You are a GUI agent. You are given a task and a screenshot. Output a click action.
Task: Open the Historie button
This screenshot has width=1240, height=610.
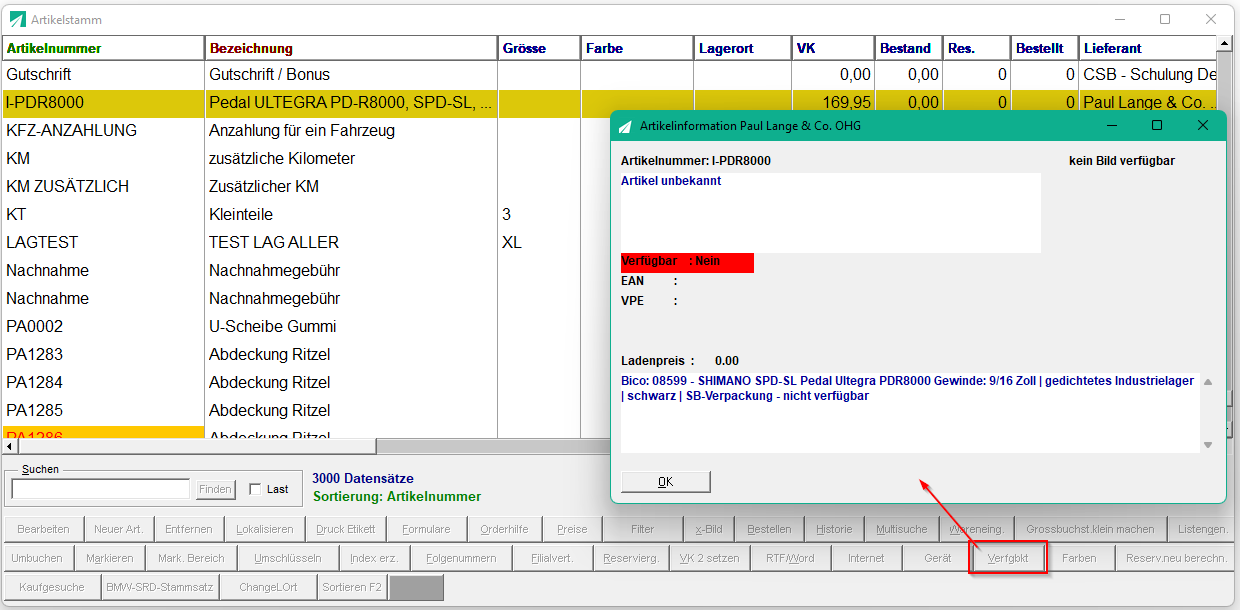[834, 529]
